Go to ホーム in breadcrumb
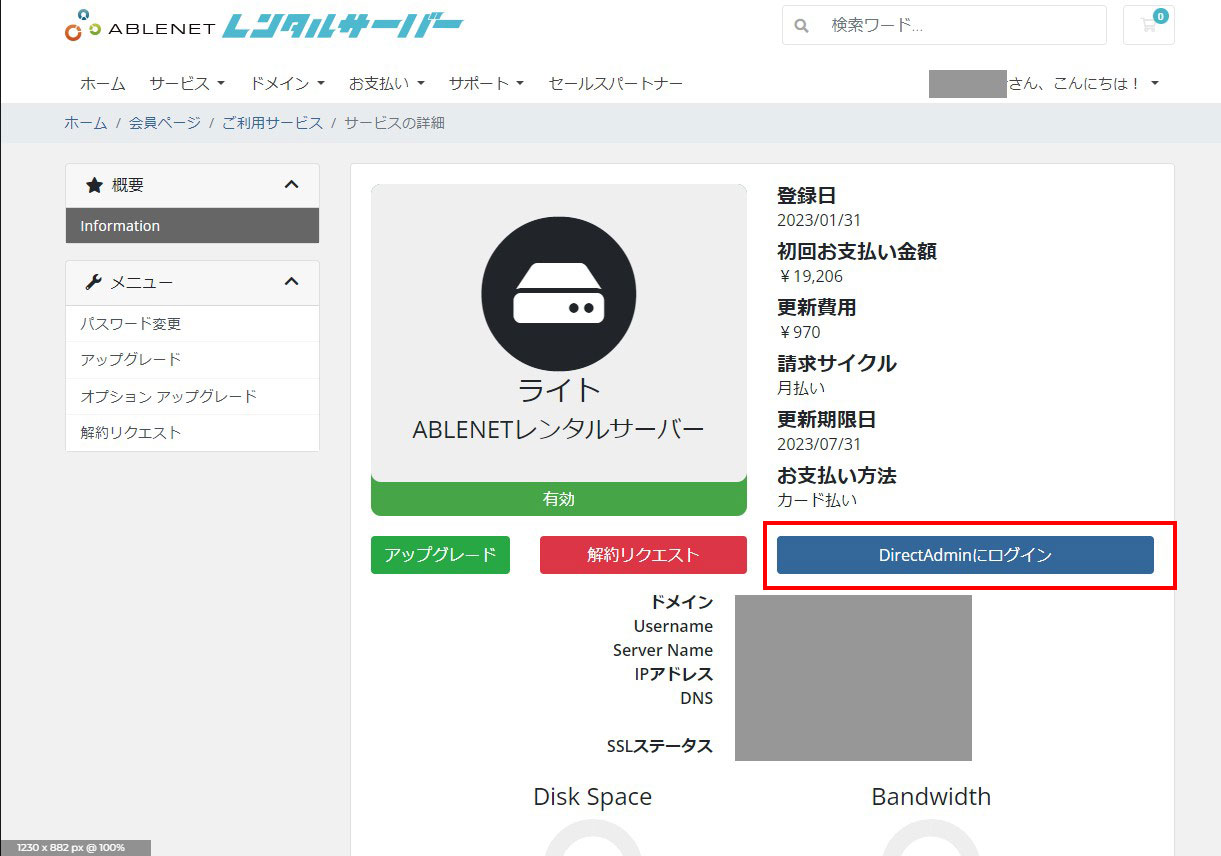 click(86, 123)
